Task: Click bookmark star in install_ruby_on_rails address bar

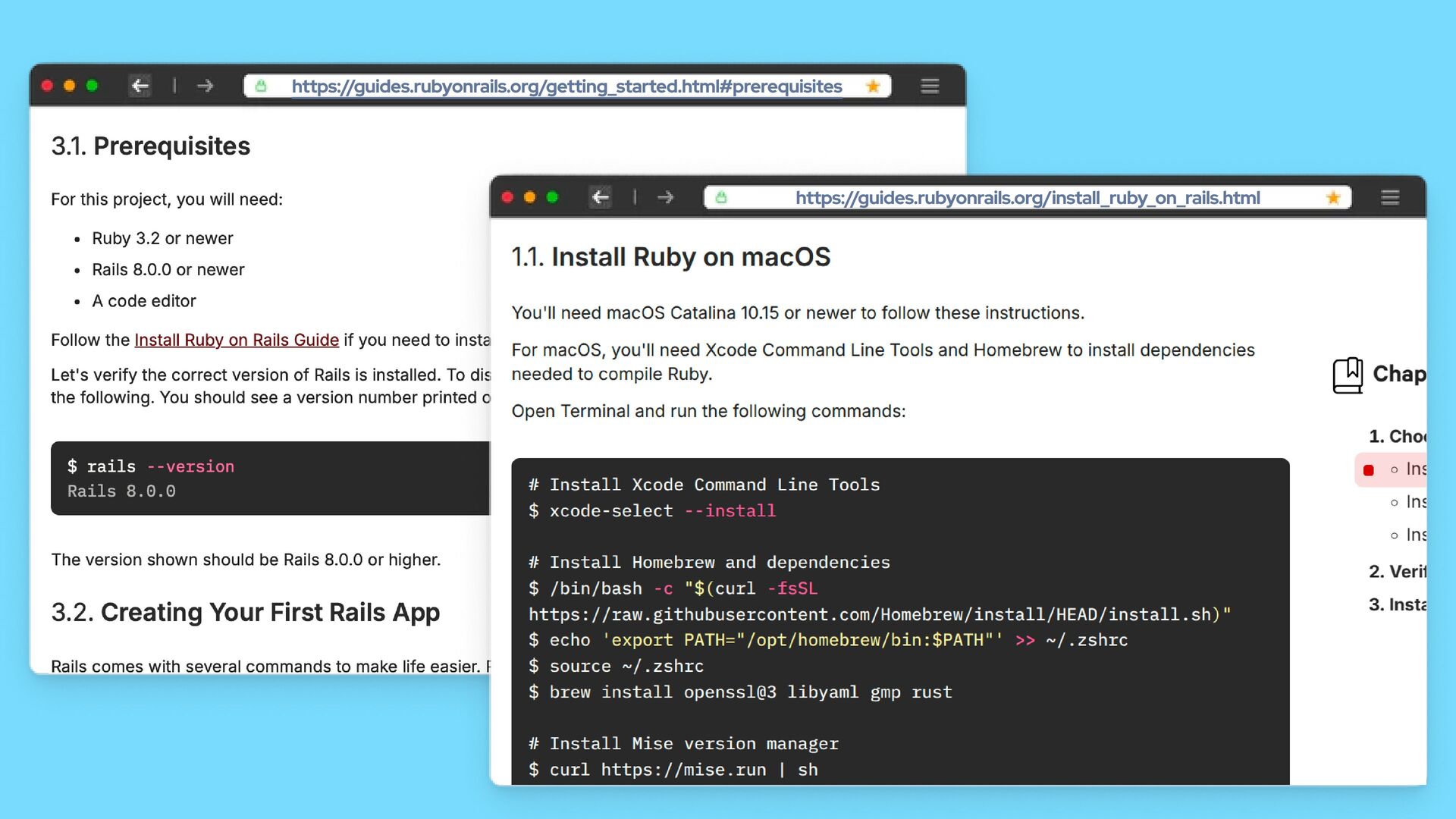Action: [1333, 198]
